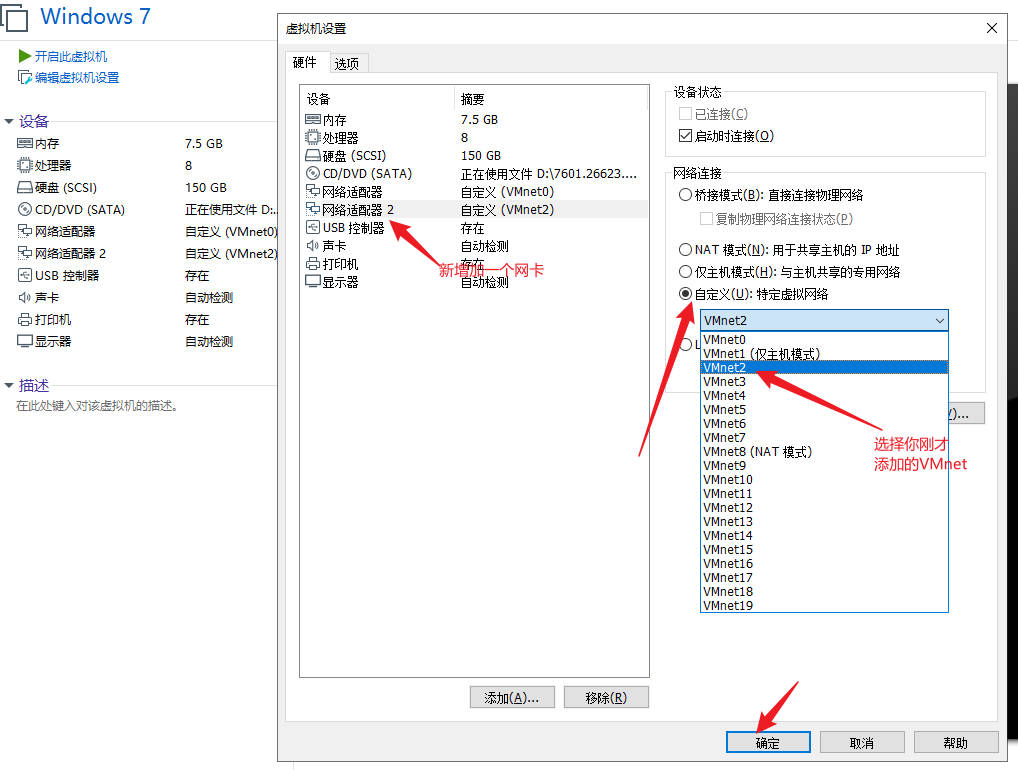Open the VMnet2 combo box dropdown arrow
Viewport: 1018px width, 770px height.
coord(939,321)
